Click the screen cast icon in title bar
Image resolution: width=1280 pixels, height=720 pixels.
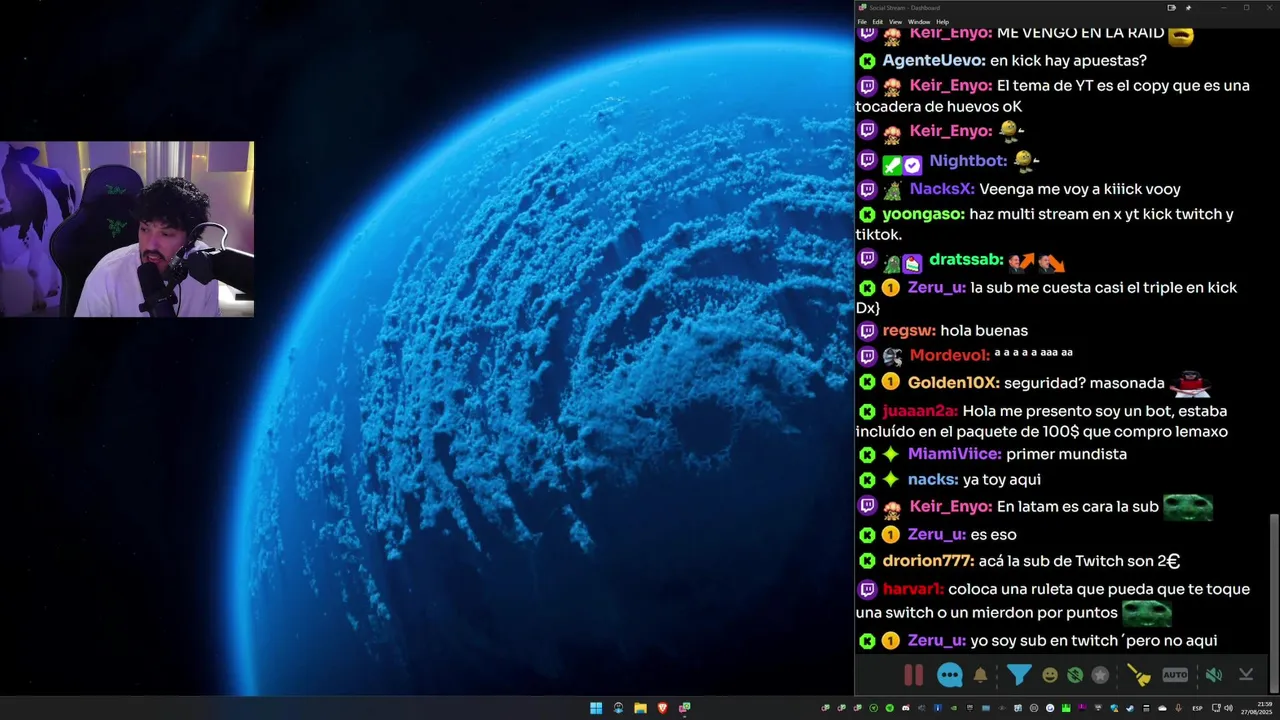[1171, 7]
